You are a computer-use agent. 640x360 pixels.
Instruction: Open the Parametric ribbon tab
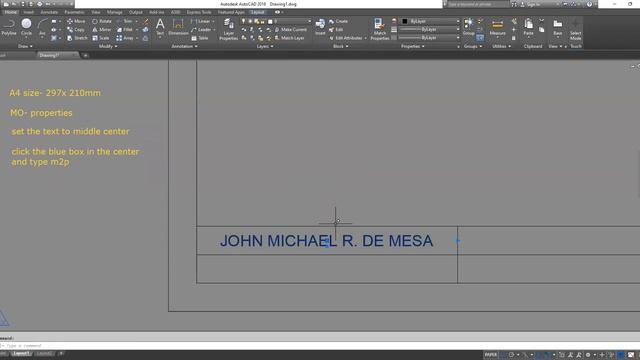tap(74, 12)
